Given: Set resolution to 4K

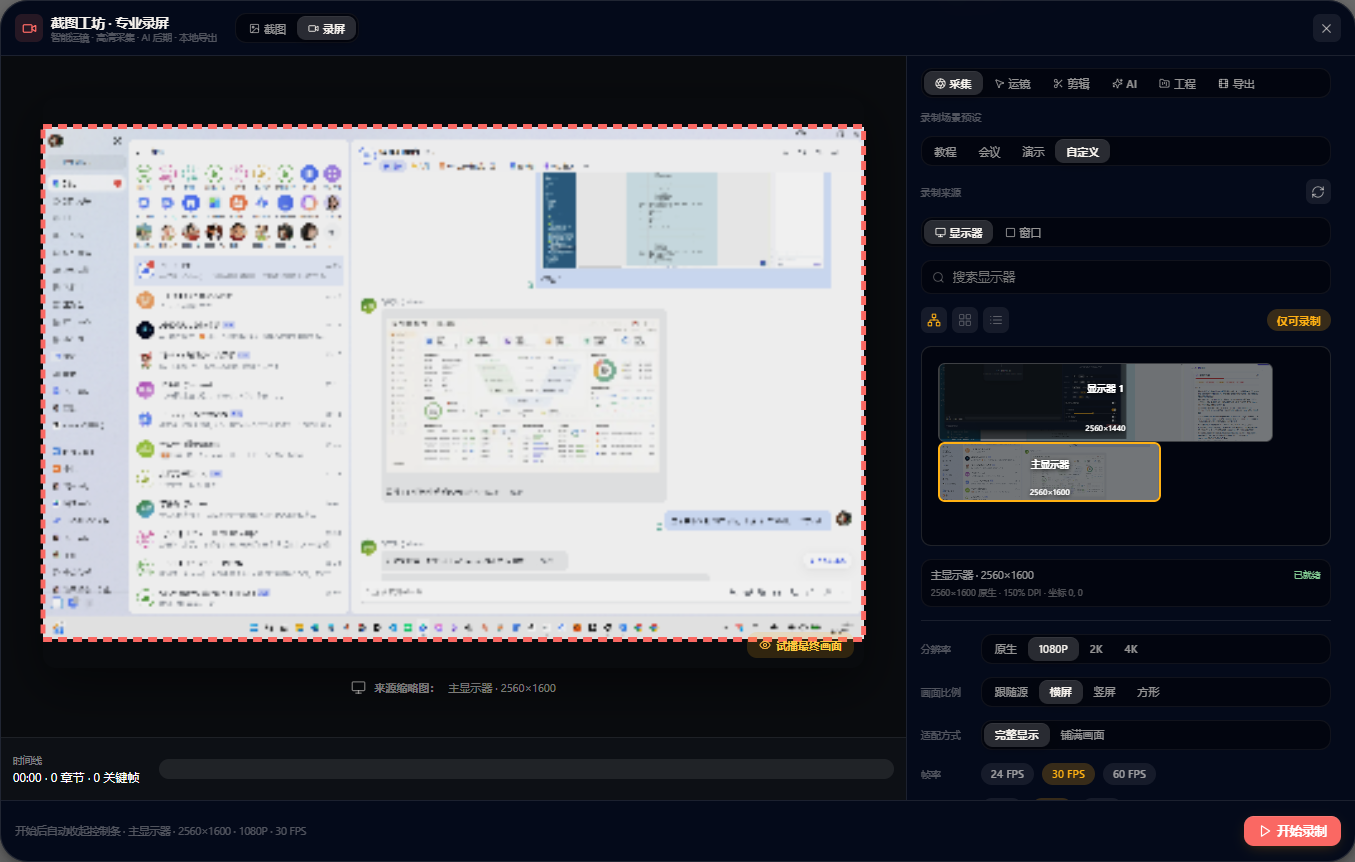Looking at the screenshot, I should [1131, 649].
